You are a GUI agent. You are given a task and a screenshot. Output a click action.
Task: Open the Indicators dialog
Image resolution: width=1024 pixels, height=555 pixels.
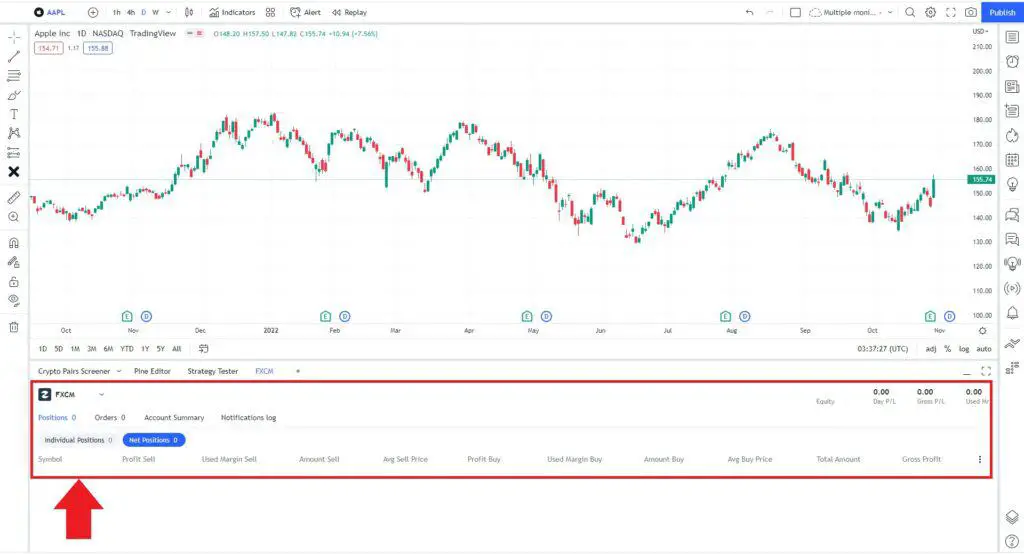coord(232,12)
